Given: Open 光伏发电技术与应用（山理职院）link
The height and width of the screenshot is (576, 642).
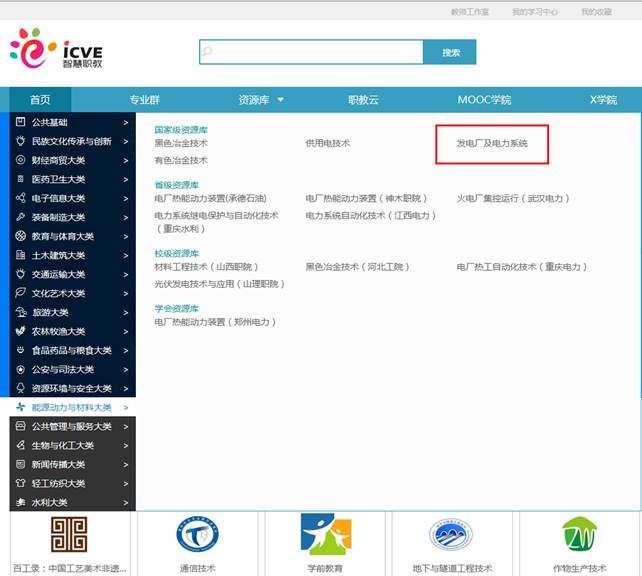Looking at the screenshot, I should coord(219,284).
